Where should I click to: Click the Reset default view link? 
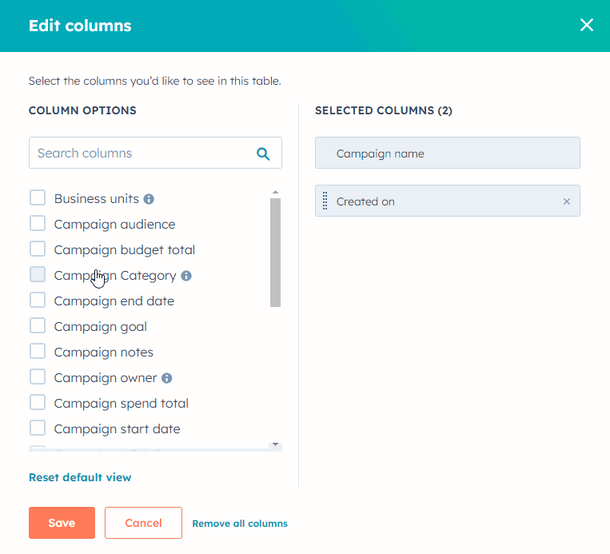pos(80,478)
